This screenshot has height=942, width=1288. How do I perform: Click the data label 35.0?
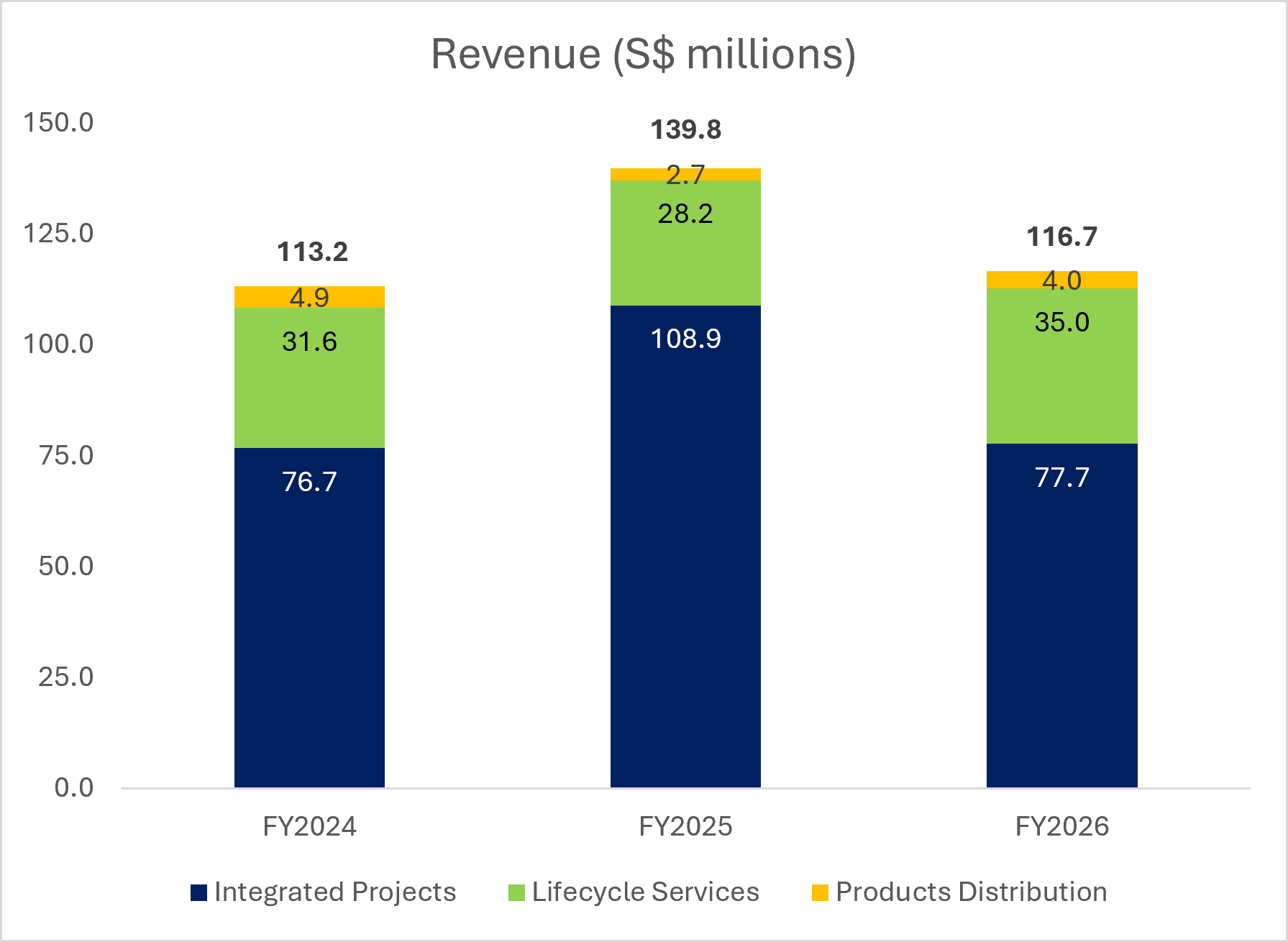click(1062, 322)
